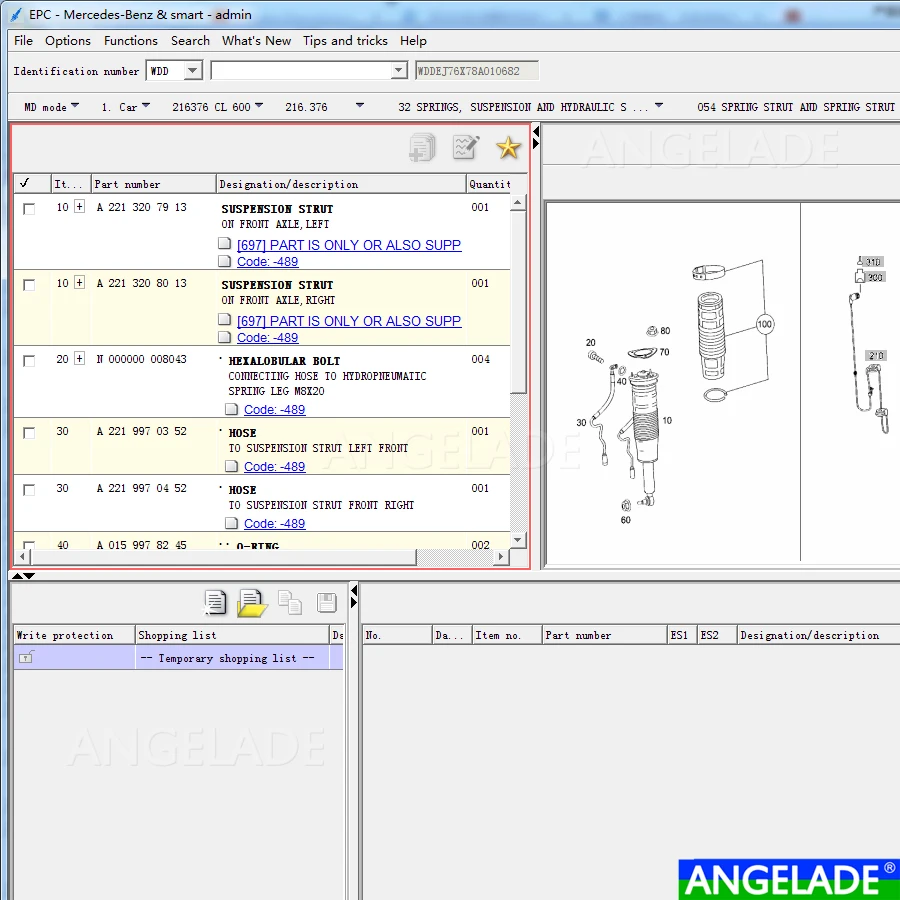
Task: Select the Temporary shopping list row
Action: (x=178, y=657)
